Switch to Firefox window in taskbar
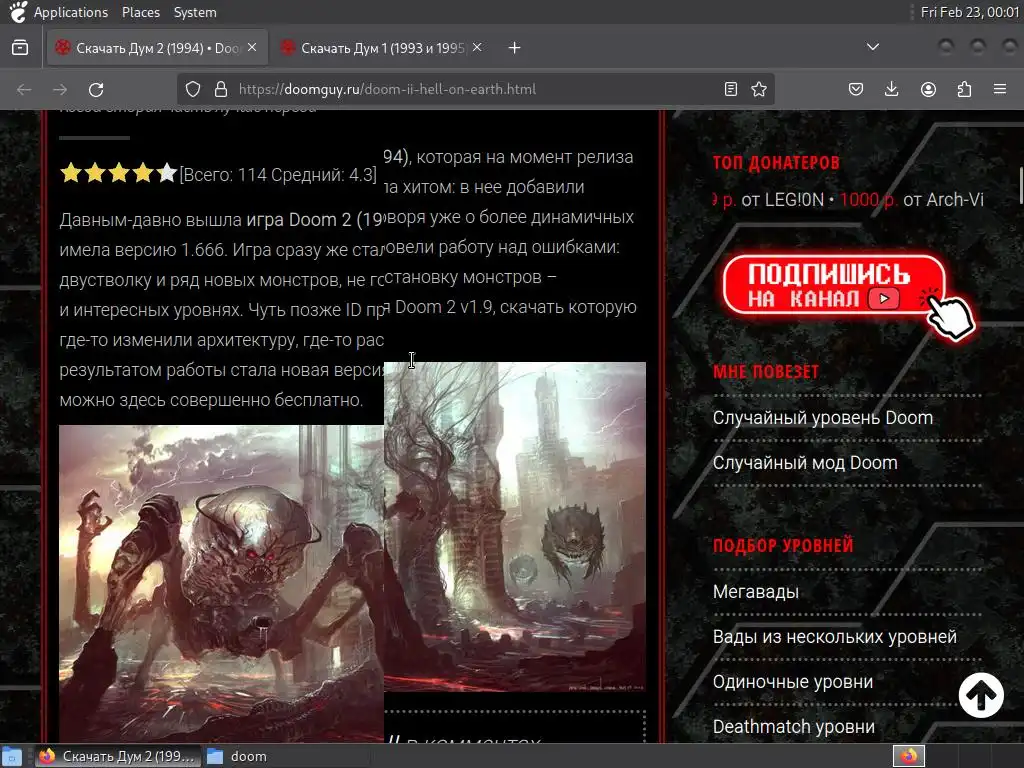 [x=120, y=756]
